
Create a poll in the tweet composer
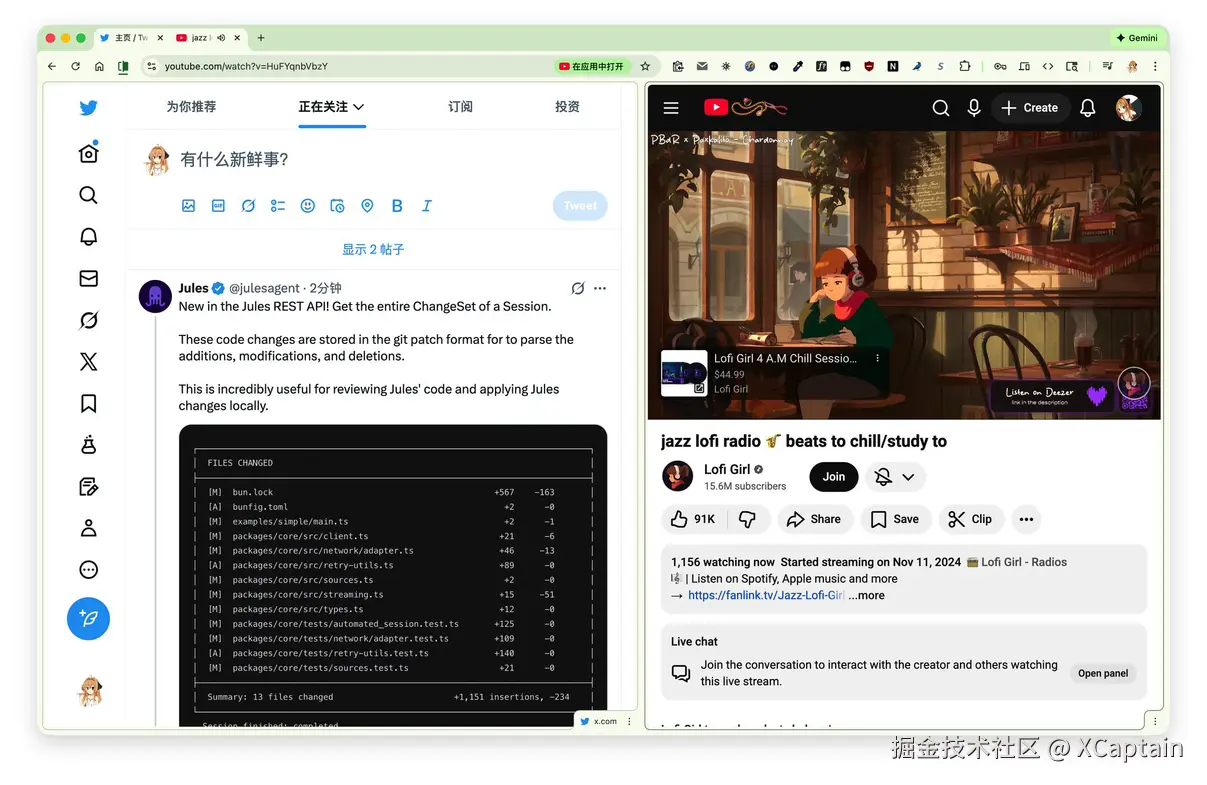(277, 205)
